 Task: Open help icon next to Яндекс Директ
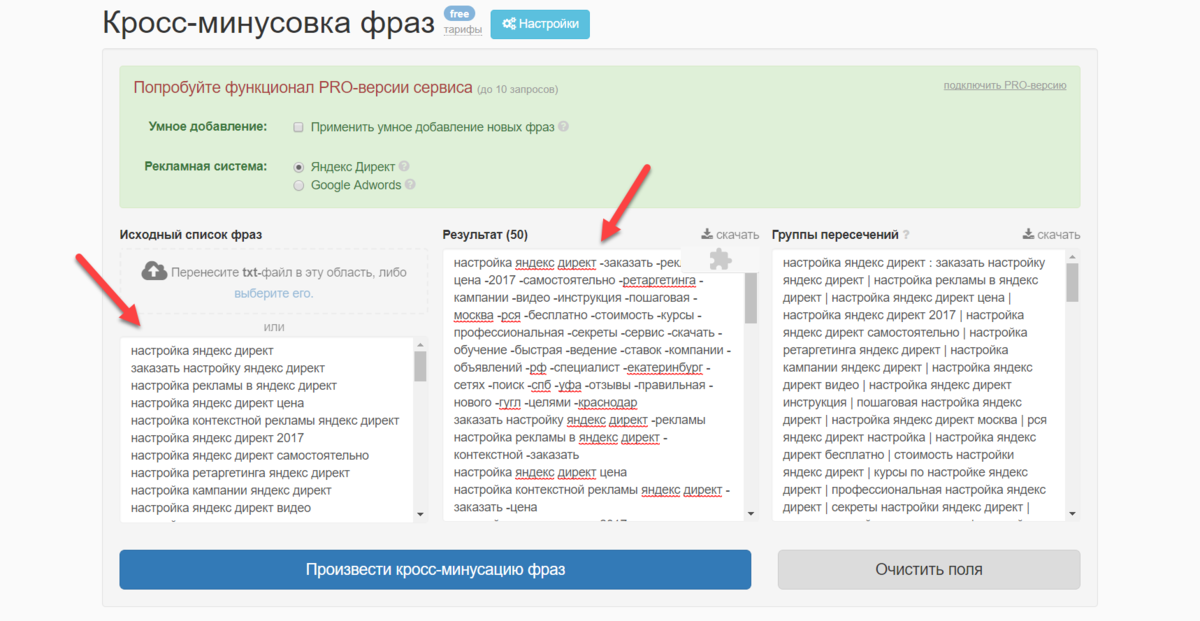(x=404, y=167)
